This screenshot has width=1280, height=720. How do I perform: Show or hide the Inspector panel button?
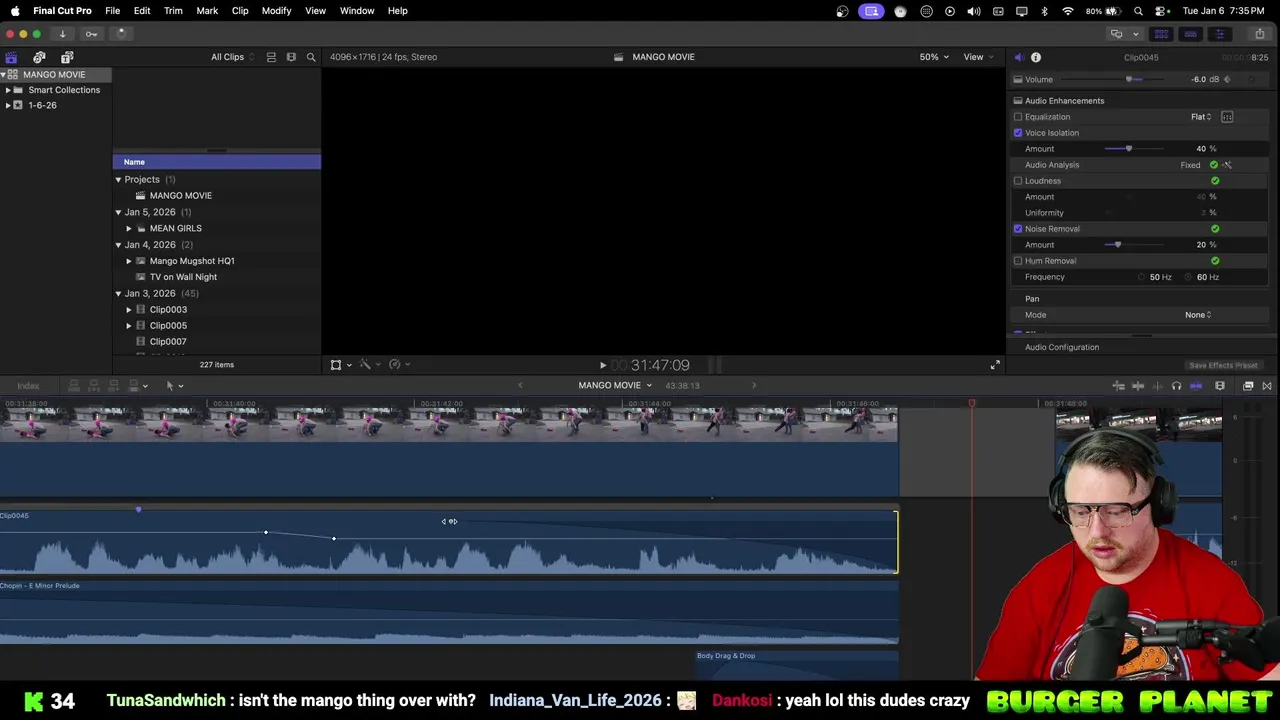click(x=1219, y=34)
